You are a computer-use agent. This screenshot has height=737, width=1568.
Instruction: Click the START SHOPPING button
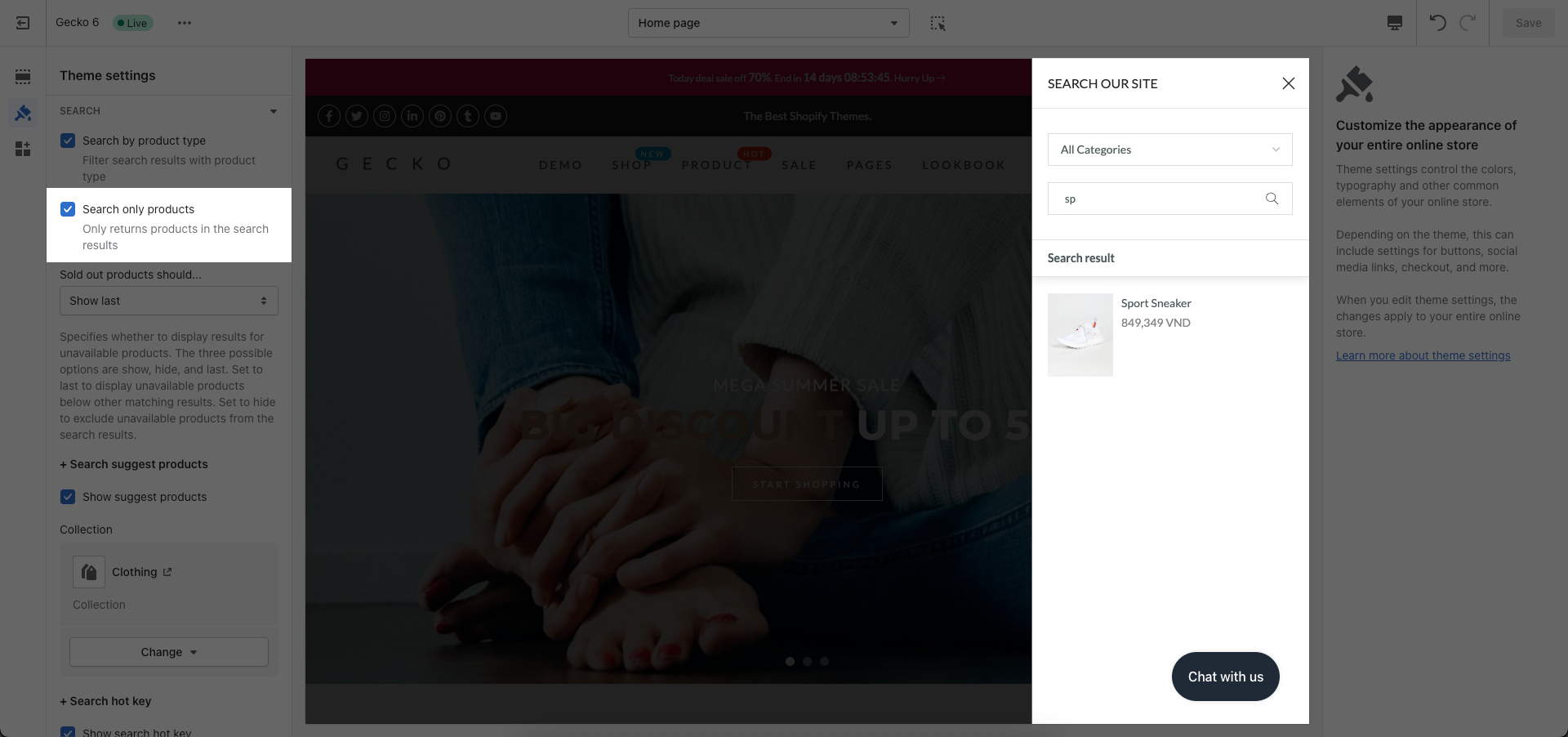click(807, 484)
